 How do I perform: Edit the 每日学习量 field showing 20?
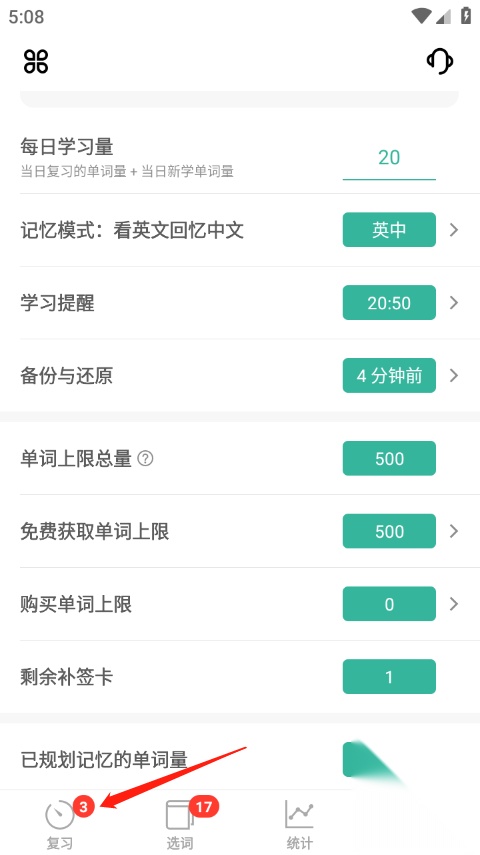(389, 159)
